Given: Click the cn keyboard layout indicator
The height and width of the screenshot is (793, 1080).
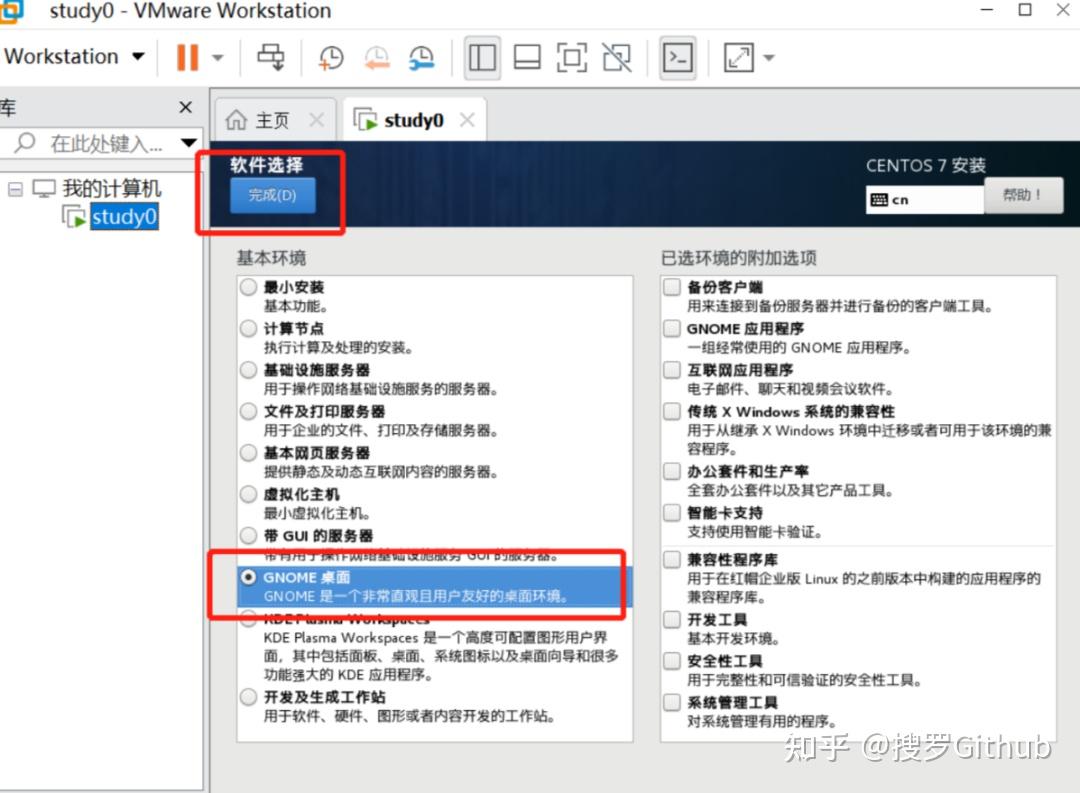Looking at the screenshot, I should 925,200.
